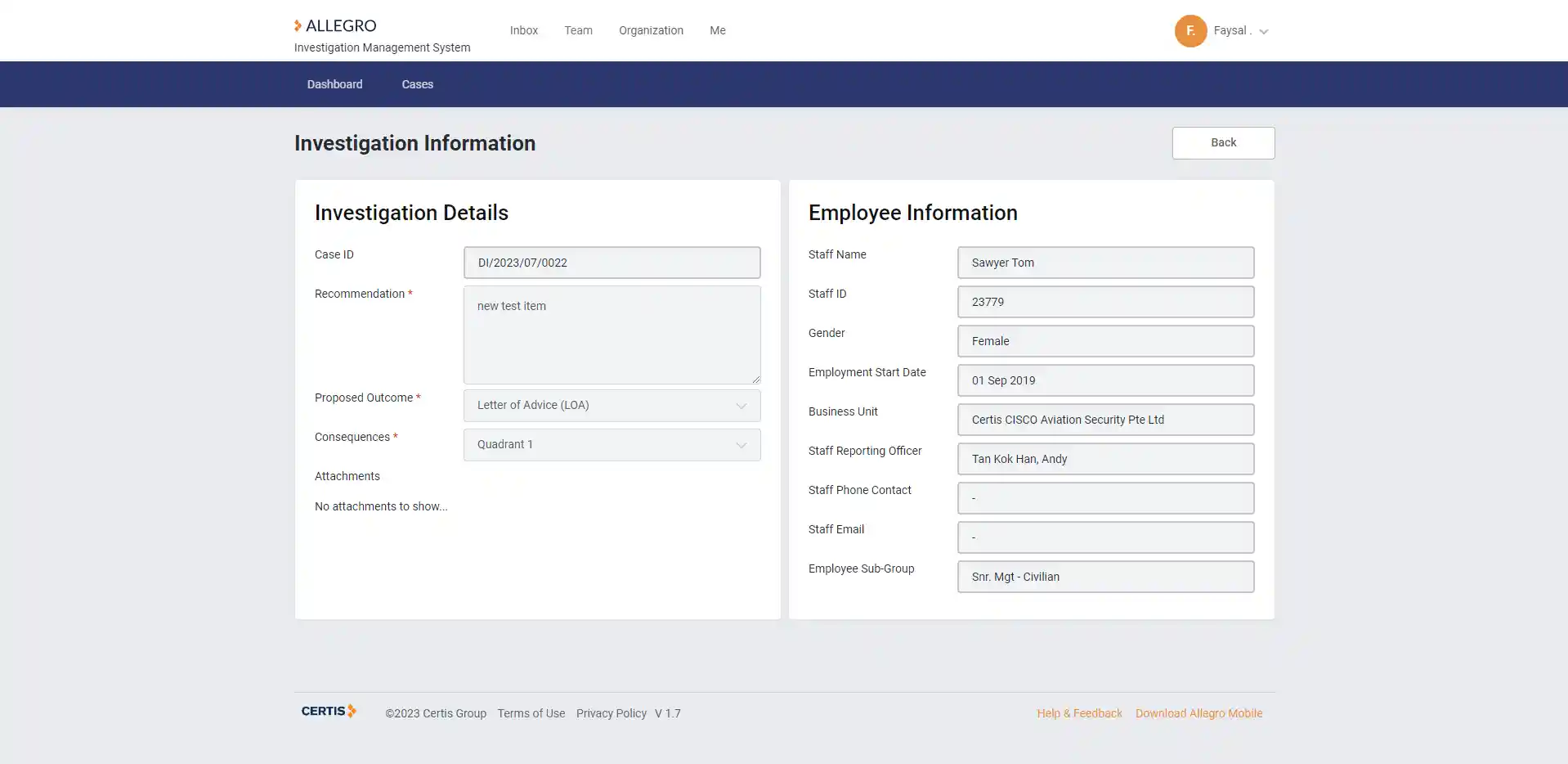Open the Help & Feedback link
The image size is (1568, 764).
tap(1079, 713)
